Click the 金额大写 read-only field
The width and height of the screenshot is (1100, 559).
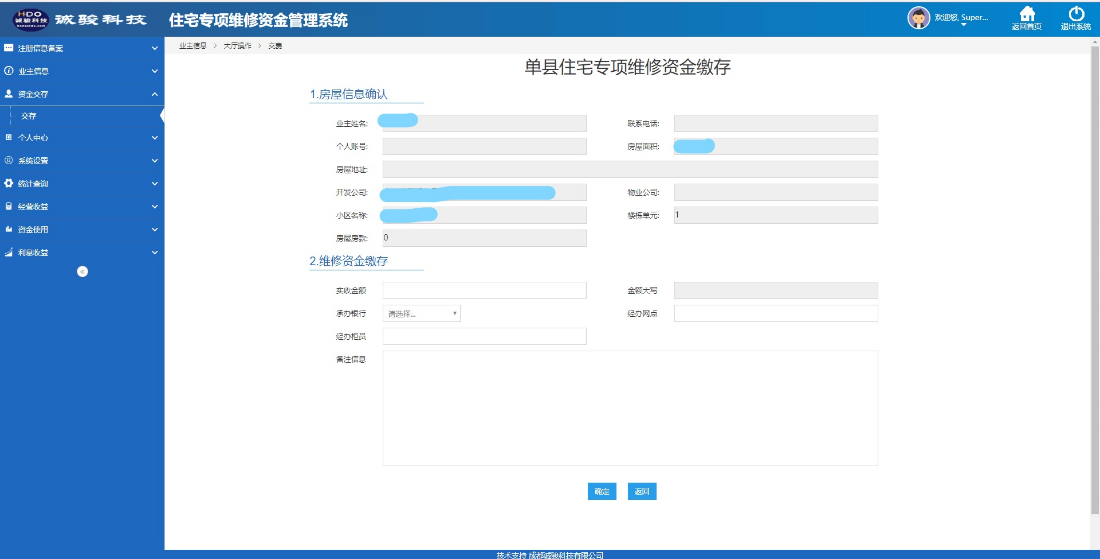(776, 290)
